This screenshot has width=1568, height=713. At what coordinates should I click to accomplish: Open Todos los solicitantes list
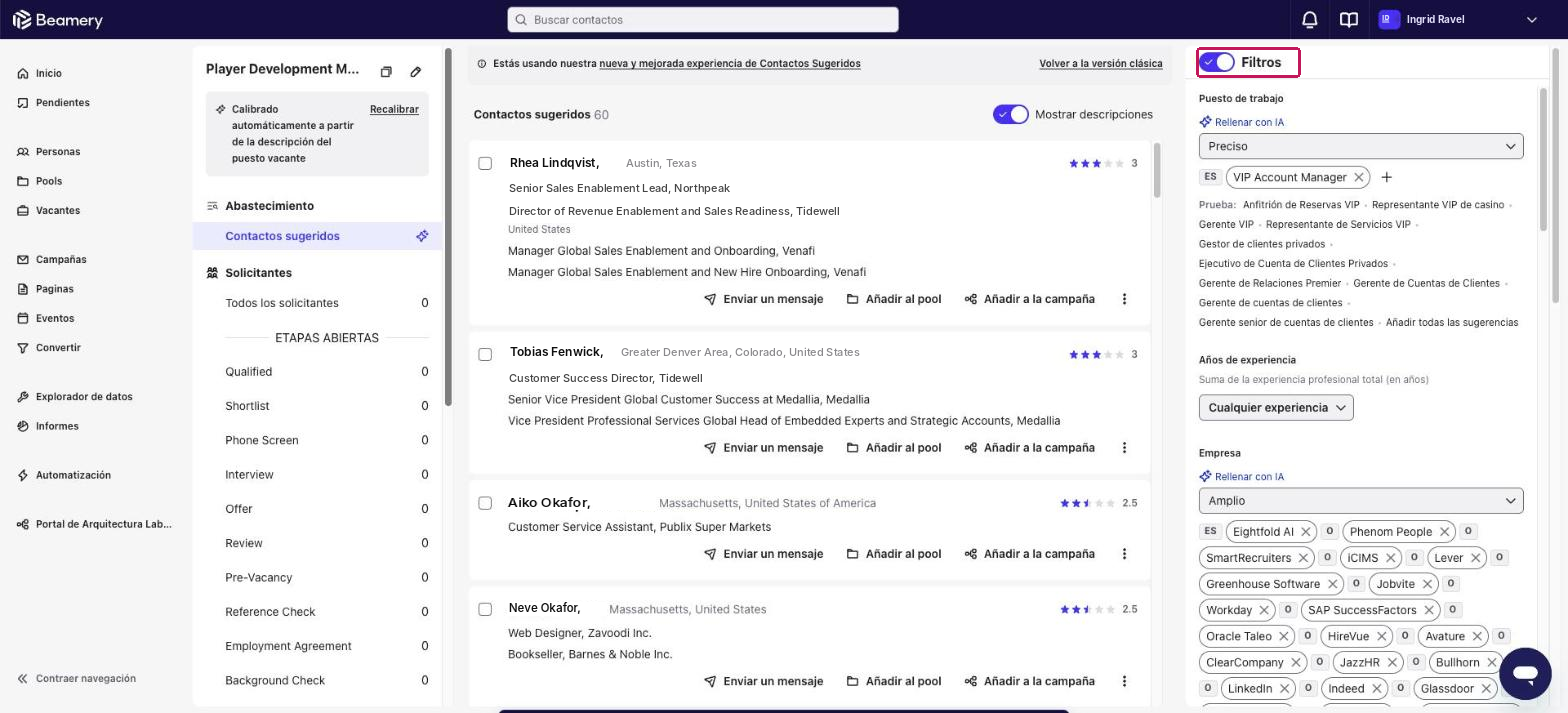coord(326,303)
